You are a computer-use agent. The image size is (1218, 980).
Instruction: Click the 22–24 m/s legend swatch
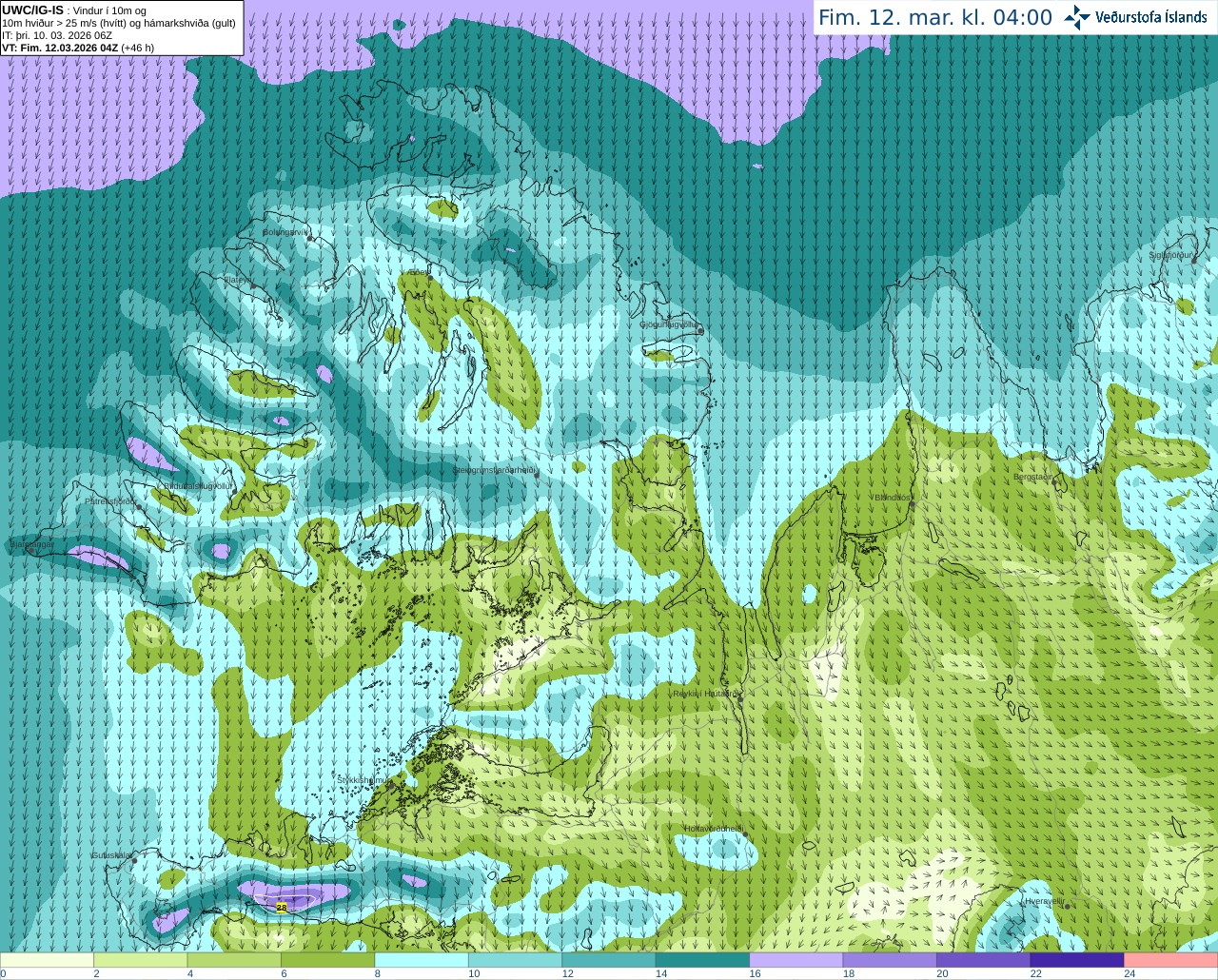click(x=1078, y=960)
